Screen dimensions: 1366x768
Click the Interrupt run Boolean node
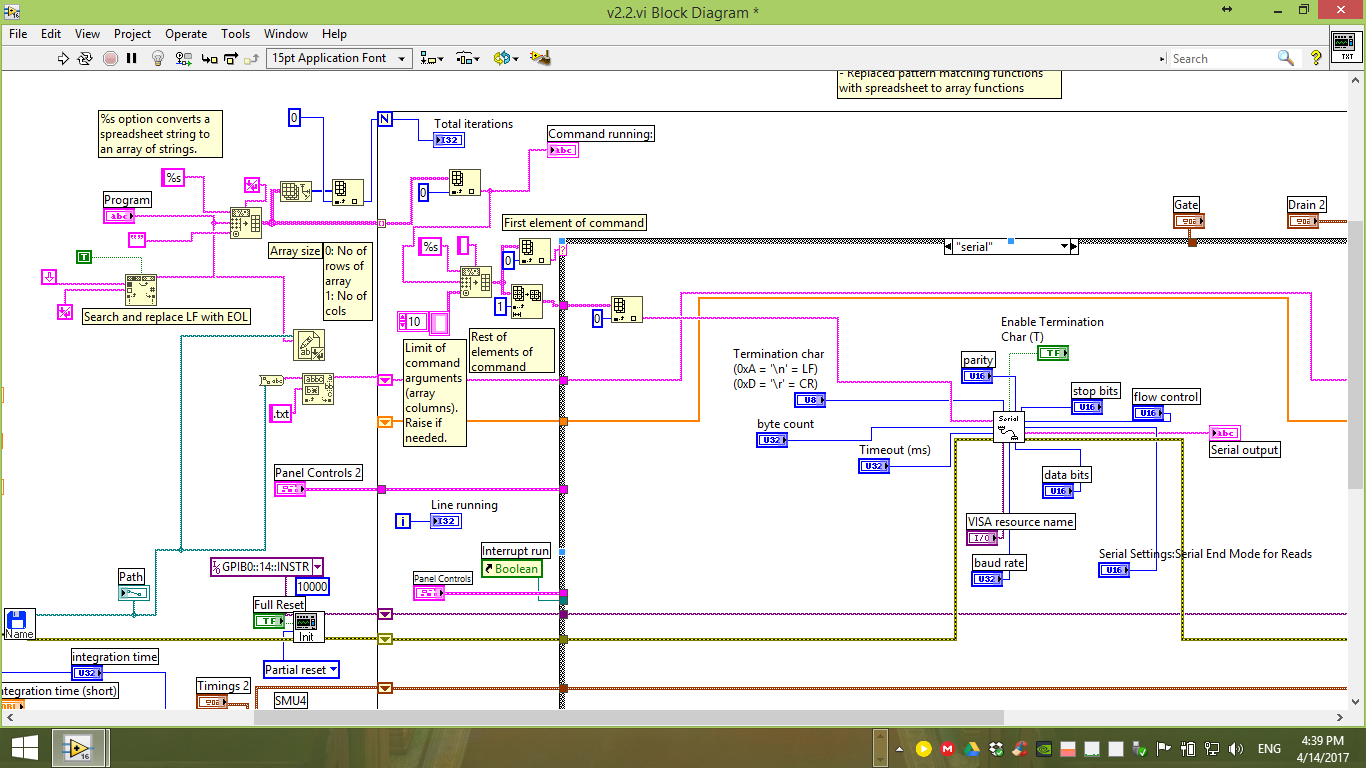coord(511,568)
